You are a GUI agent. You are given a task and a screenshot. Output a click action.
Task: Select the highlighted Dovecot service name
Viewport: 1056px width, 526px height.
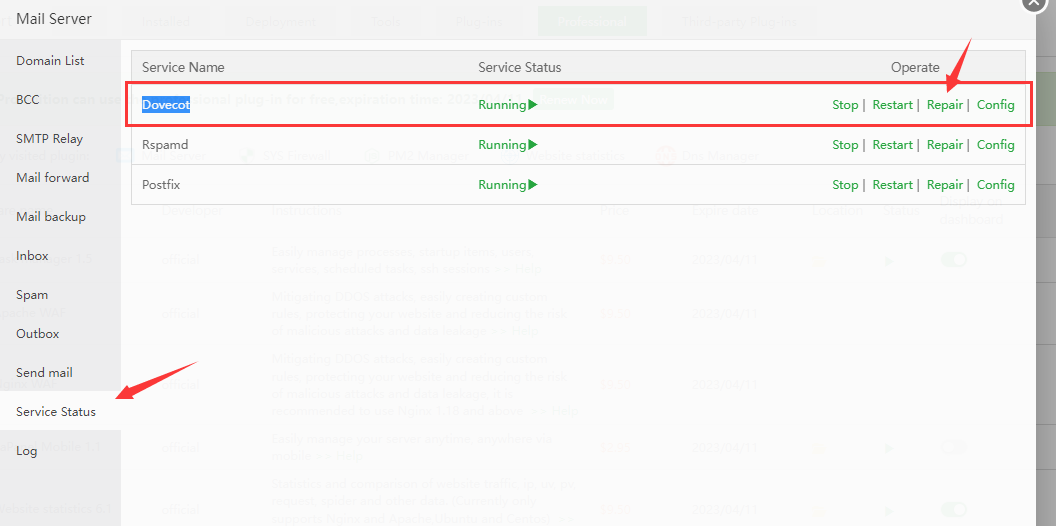(166, 105)
